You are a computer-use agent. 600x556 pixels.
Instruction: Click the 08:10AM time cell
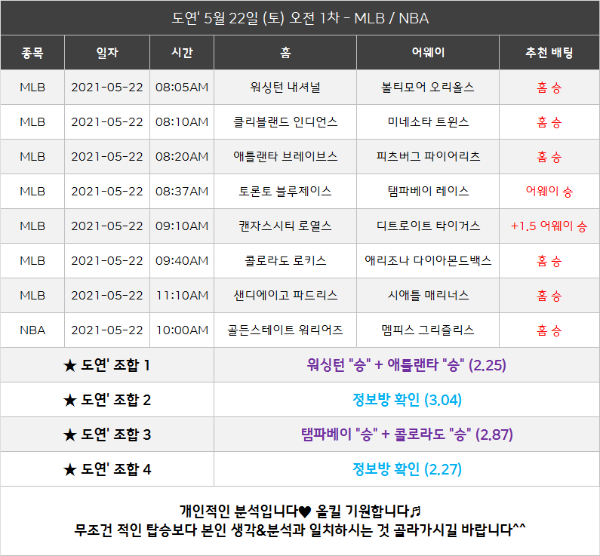(x=182, y=122)
